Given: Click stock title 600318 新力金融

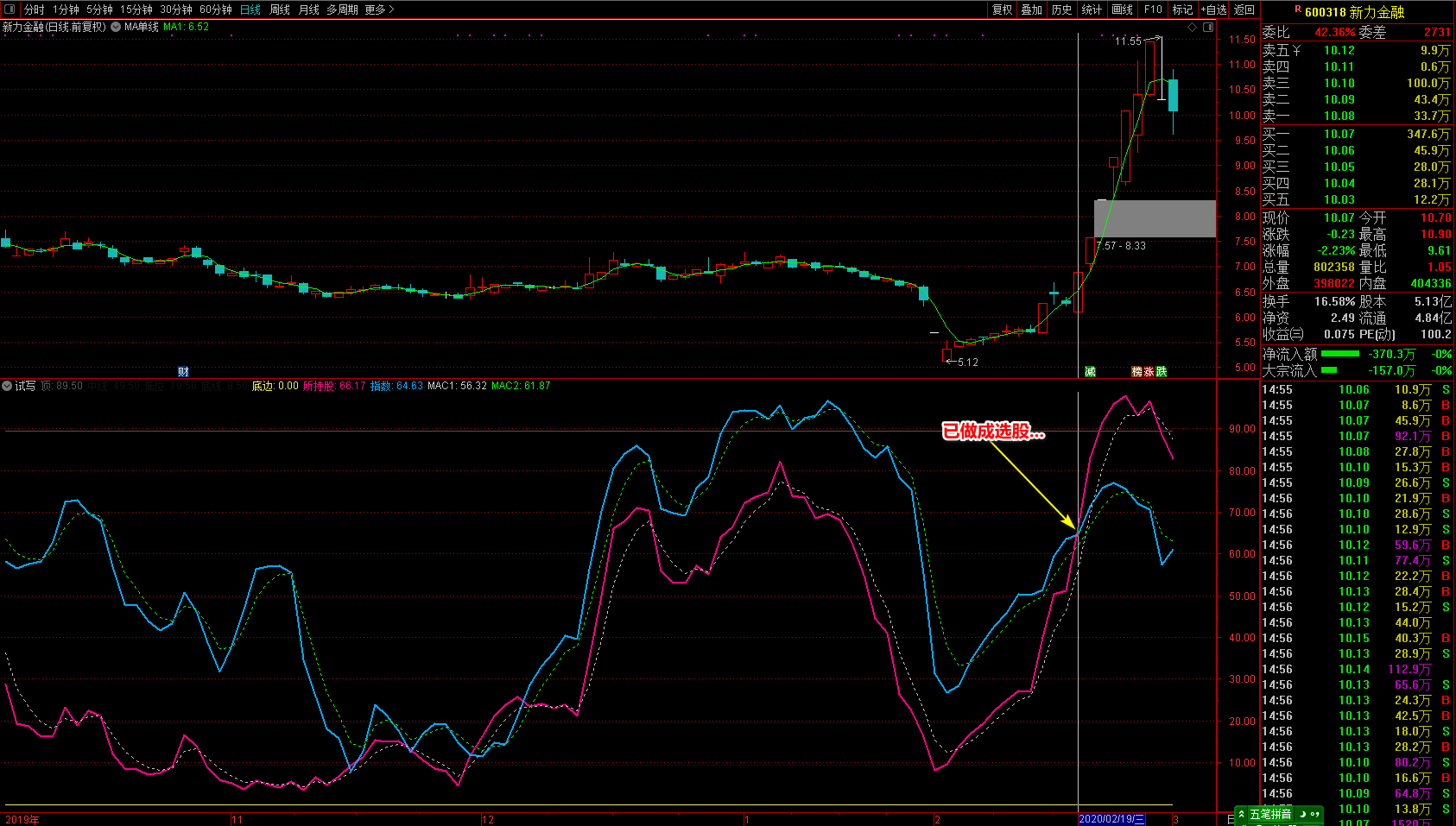Looking at the screenshot, I should (x=1354, y=12).
